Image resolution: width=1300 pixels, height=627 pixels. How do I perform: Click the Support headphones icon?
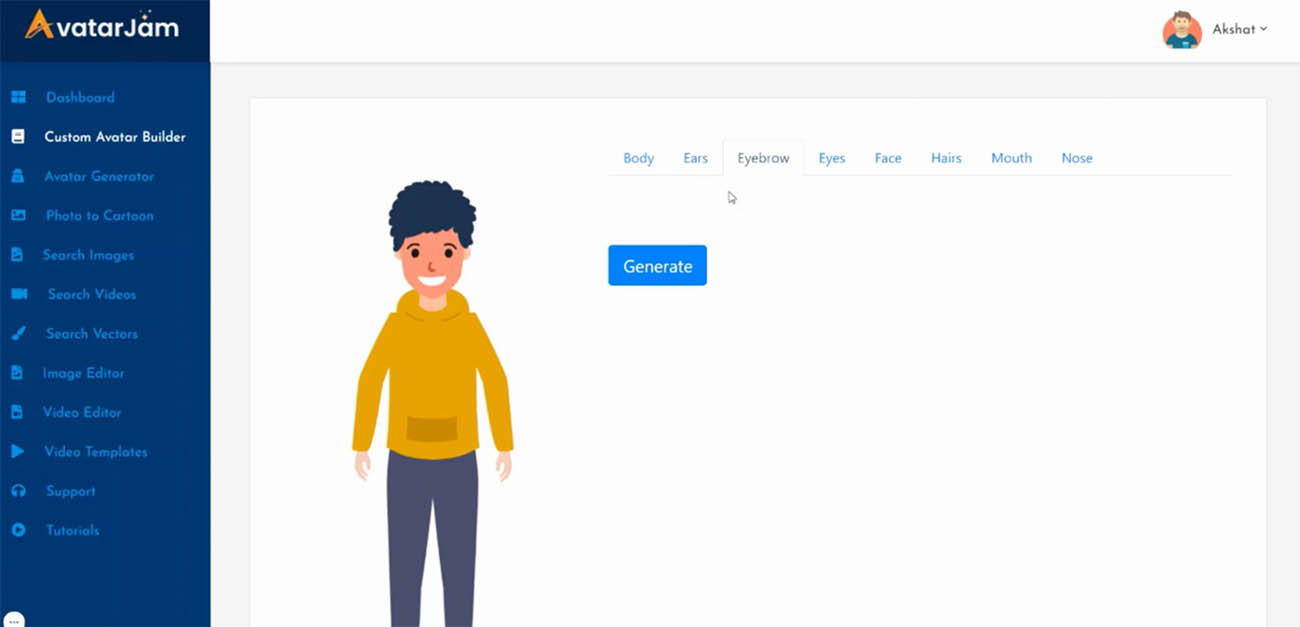18,491
